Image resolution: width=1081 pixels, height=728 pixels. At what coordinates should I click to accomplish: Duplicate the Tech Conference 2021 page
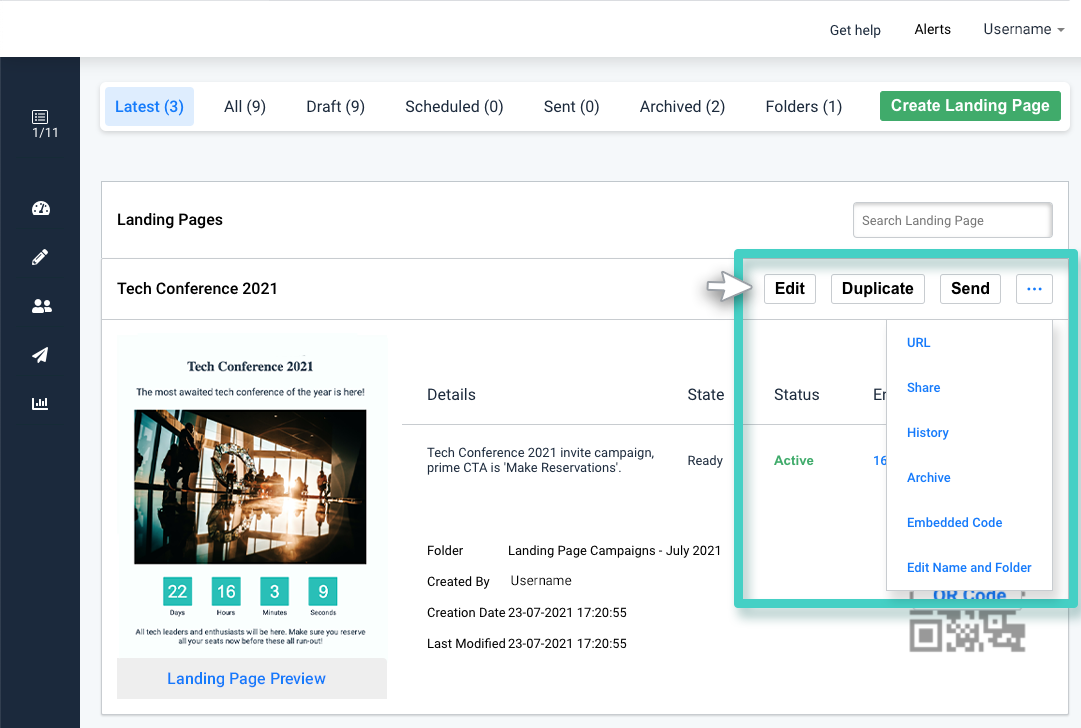[x=878, y=289]
